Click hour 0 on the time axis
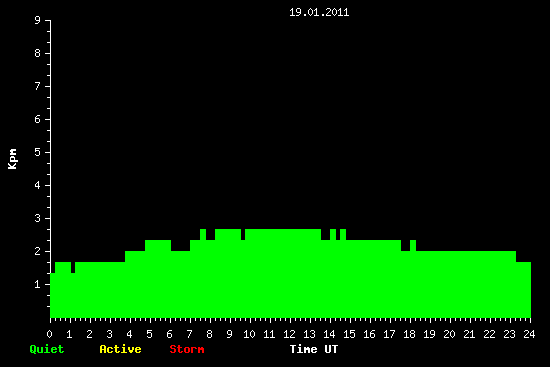 49,334
